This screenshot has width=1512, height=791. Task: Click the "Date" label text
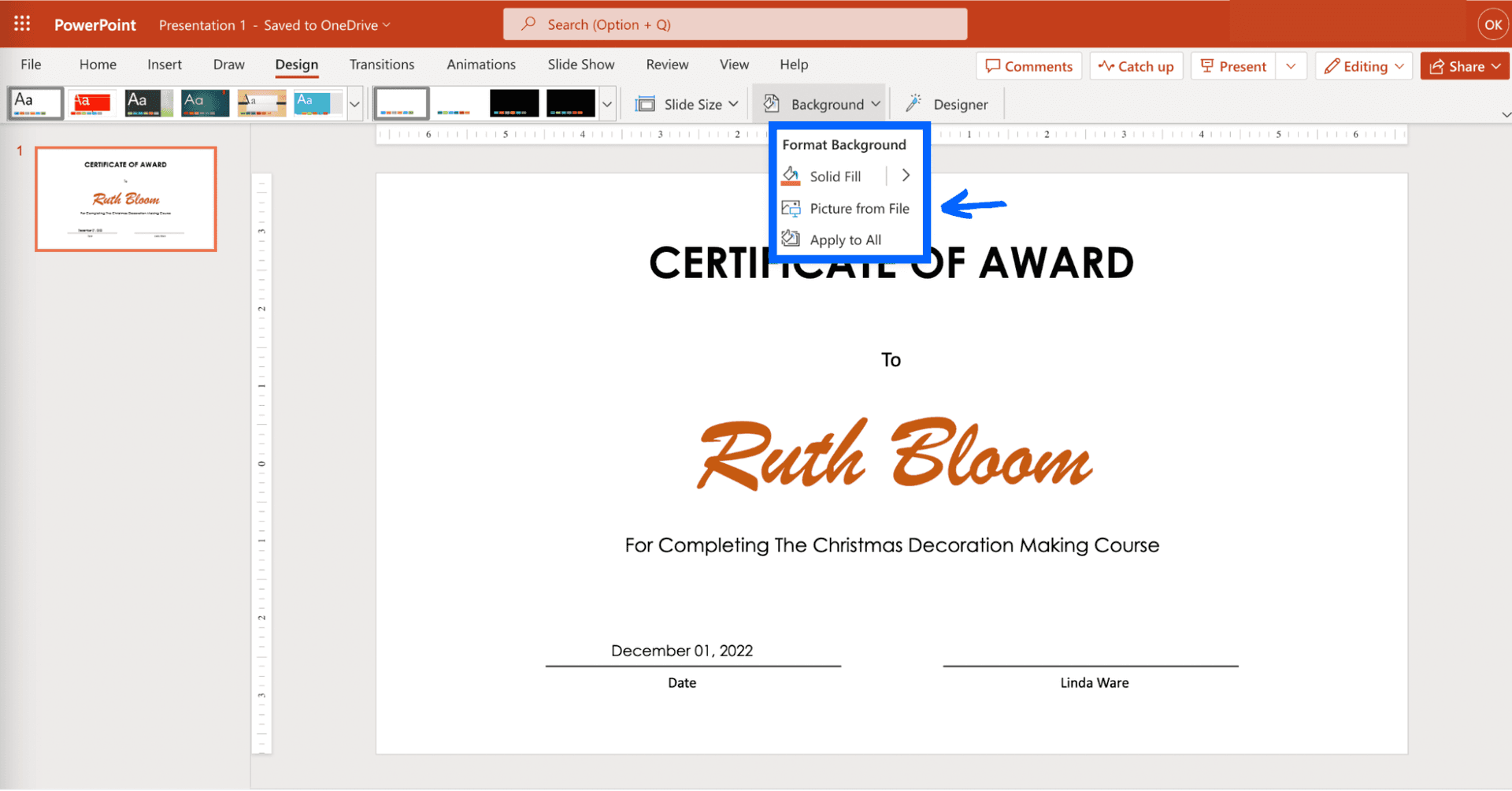pos(682,683)
